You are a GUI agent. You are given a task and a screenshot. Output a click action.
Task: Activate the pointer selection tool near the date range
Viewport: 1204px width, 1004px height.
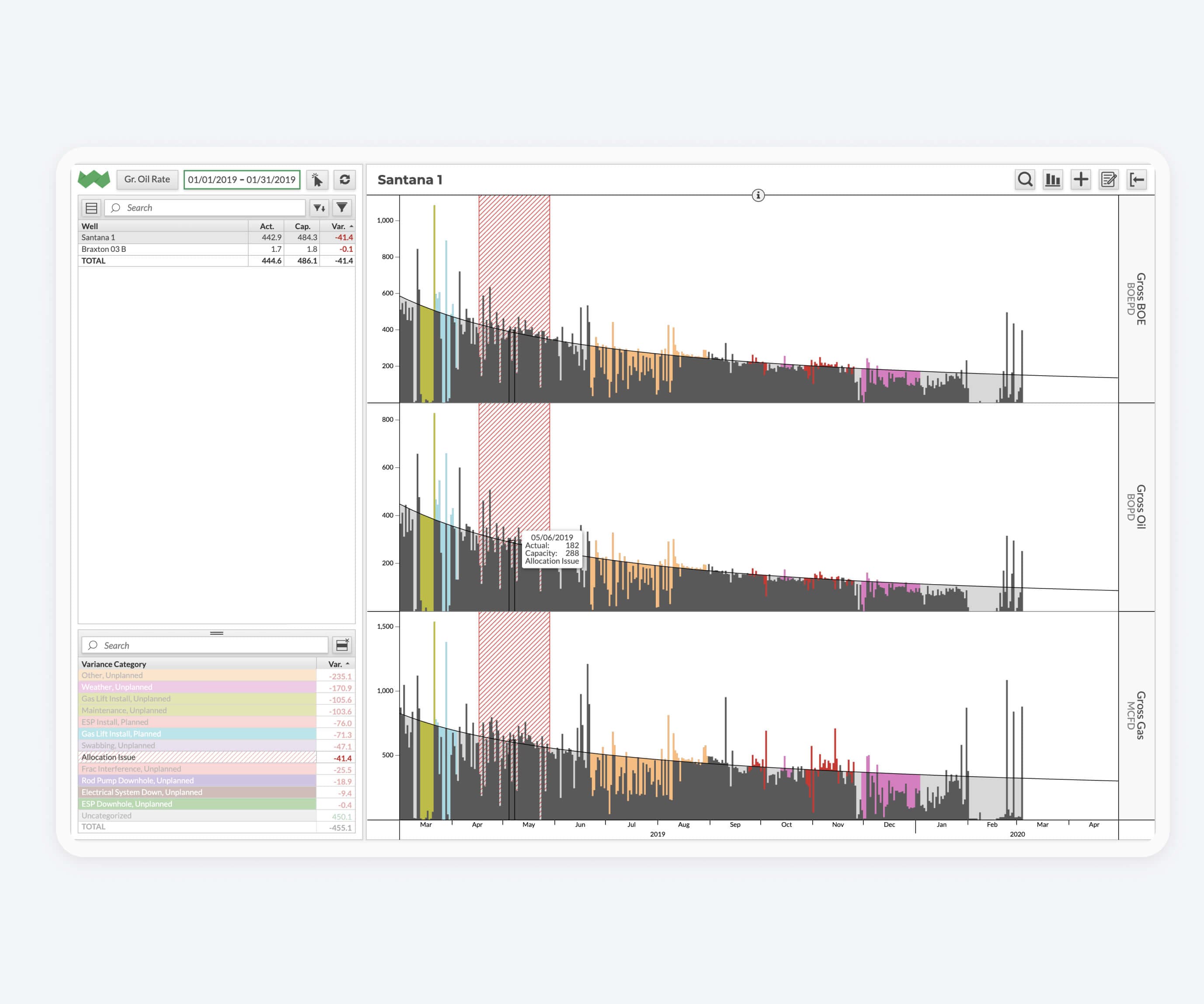click(x=318, y=180)
